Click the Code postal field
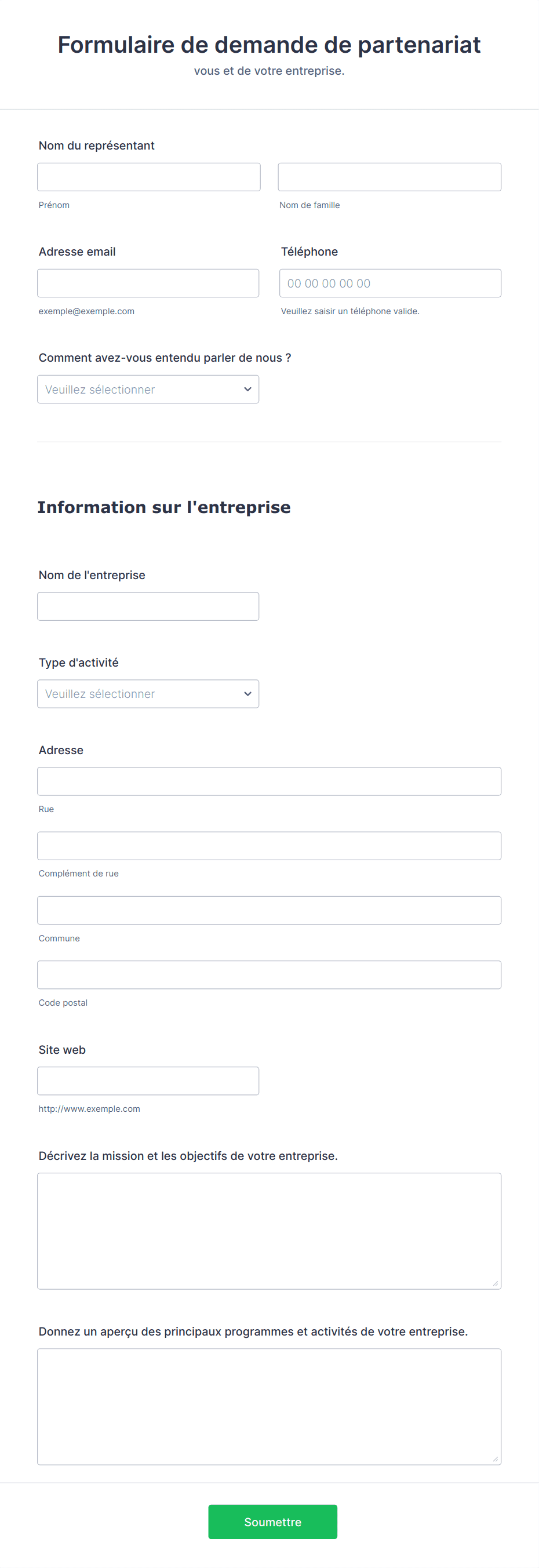Image resolution: width=539 pixels, height=1568 pixels. coord(268,974)
